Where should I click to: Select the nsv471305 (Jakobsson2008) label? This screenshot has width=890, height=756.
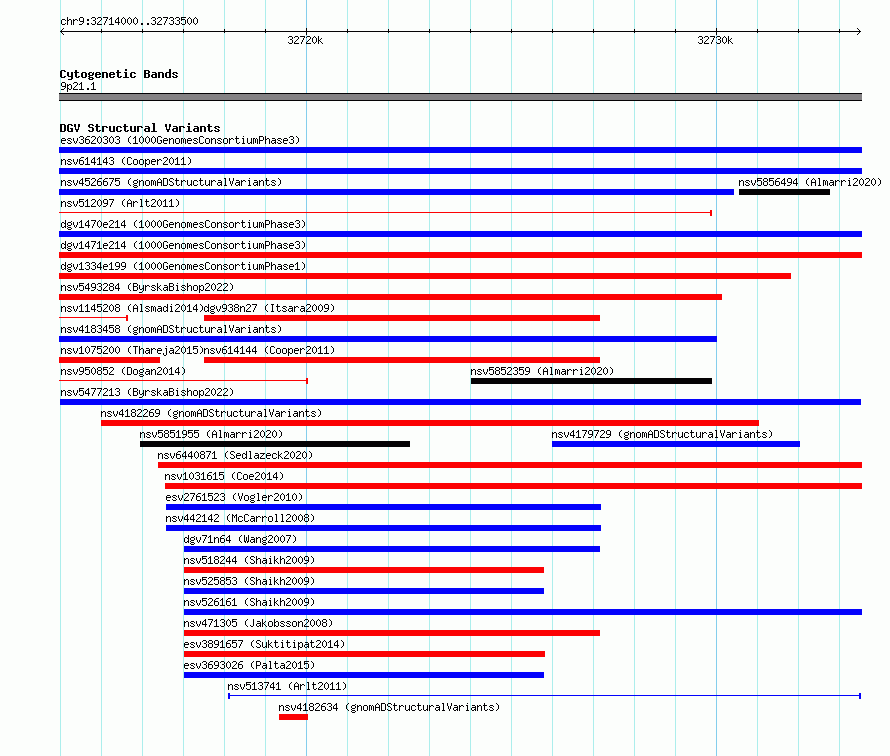258,623
